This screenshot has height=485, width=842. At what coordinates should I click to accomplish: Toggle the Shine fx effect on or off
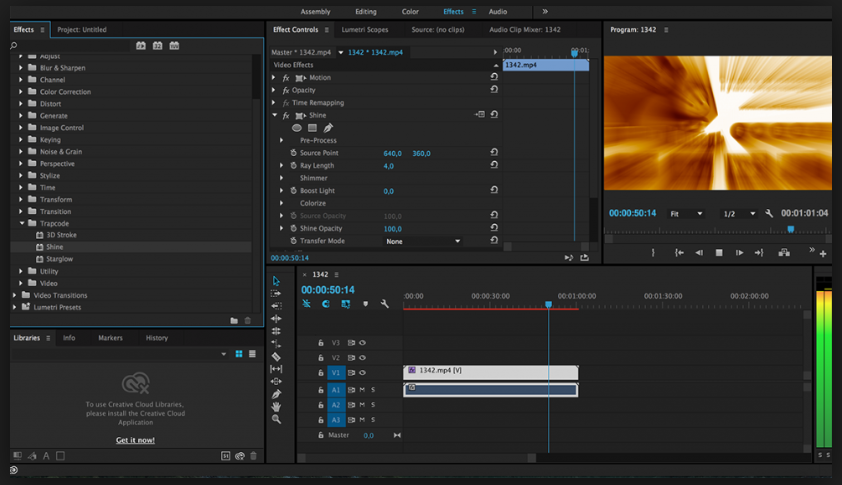[286, 115]
